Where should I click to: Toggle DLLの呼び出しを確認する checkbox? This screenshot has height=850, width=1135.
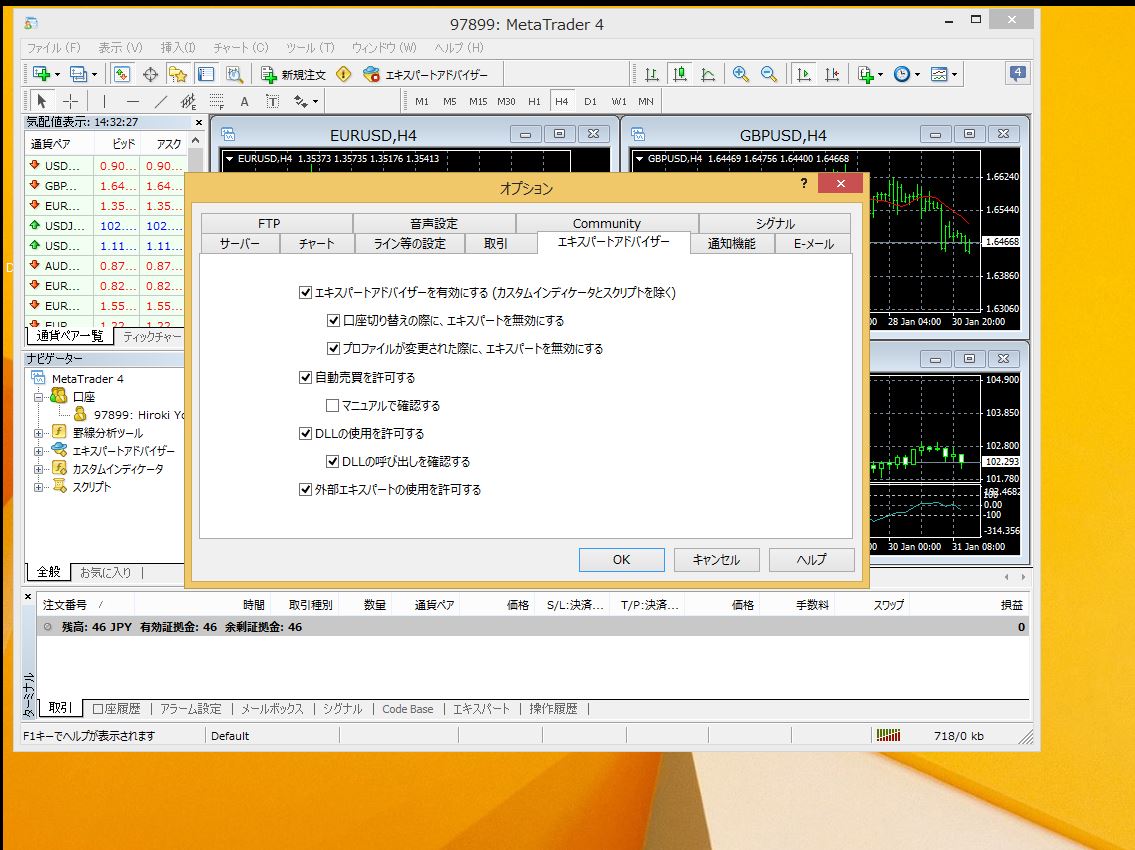pos(333,461)
